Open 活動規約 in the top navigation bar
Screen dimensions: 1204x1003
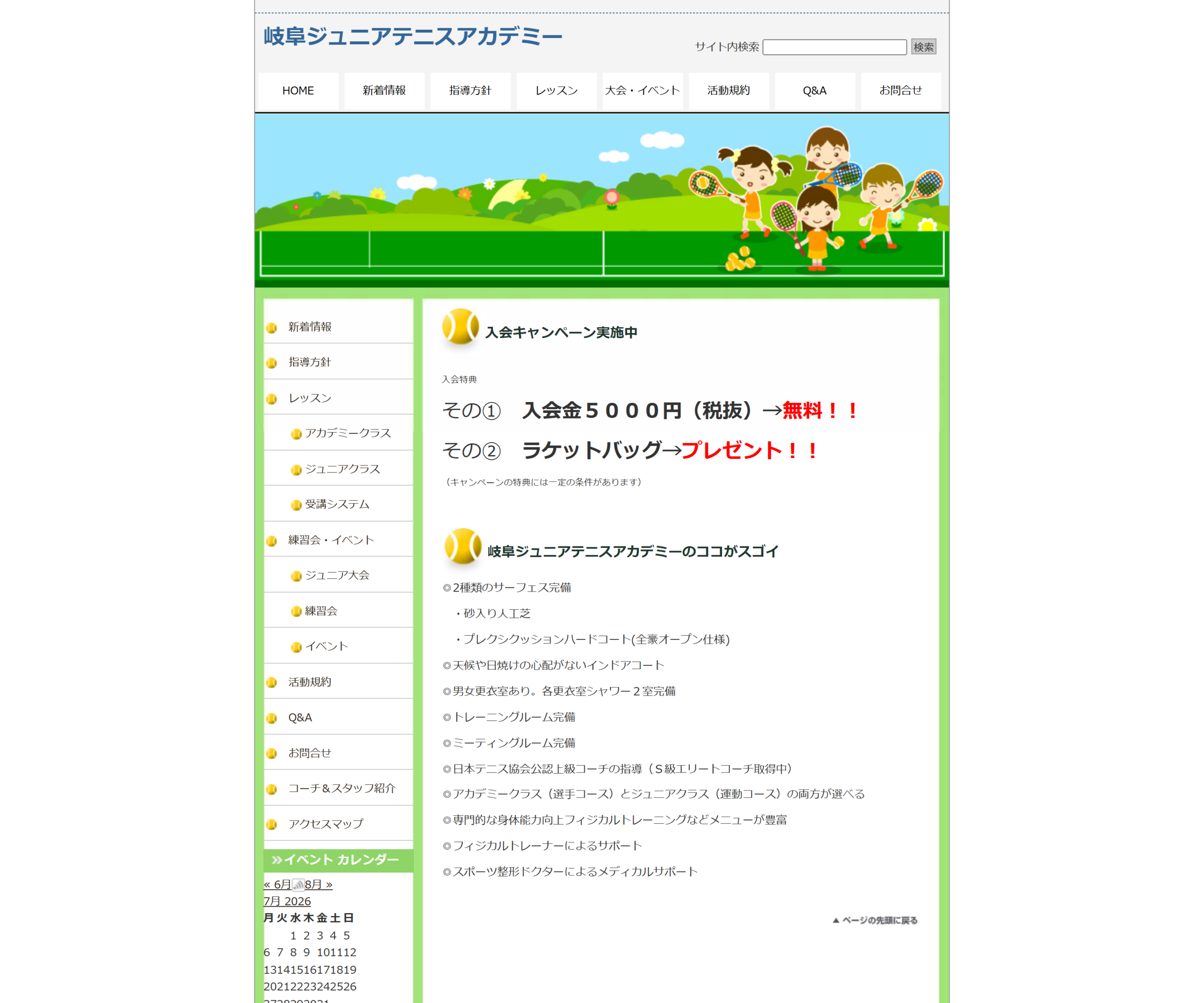(x=728, y=91)
